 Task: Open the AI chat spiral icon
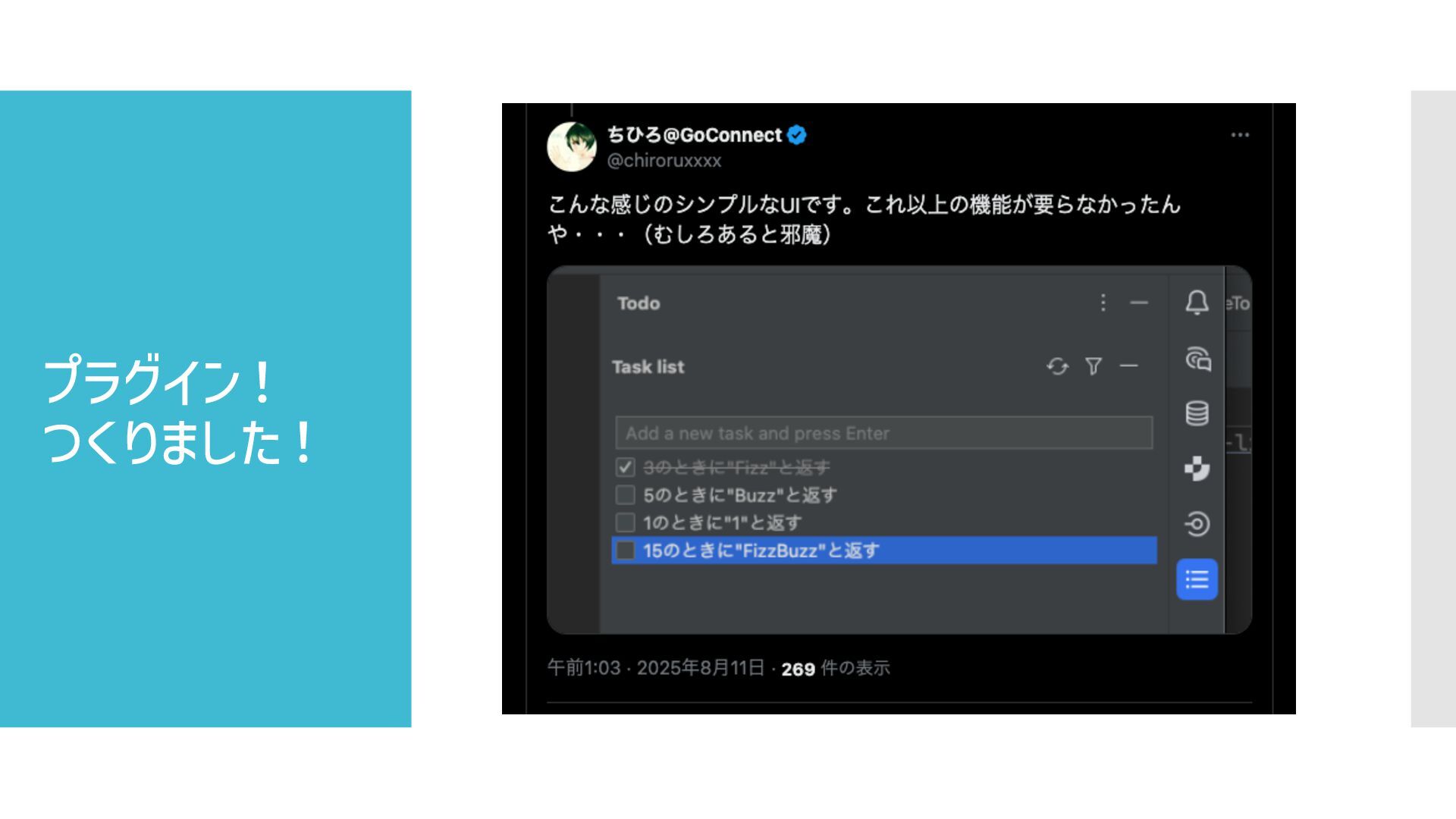(1197, 358)
